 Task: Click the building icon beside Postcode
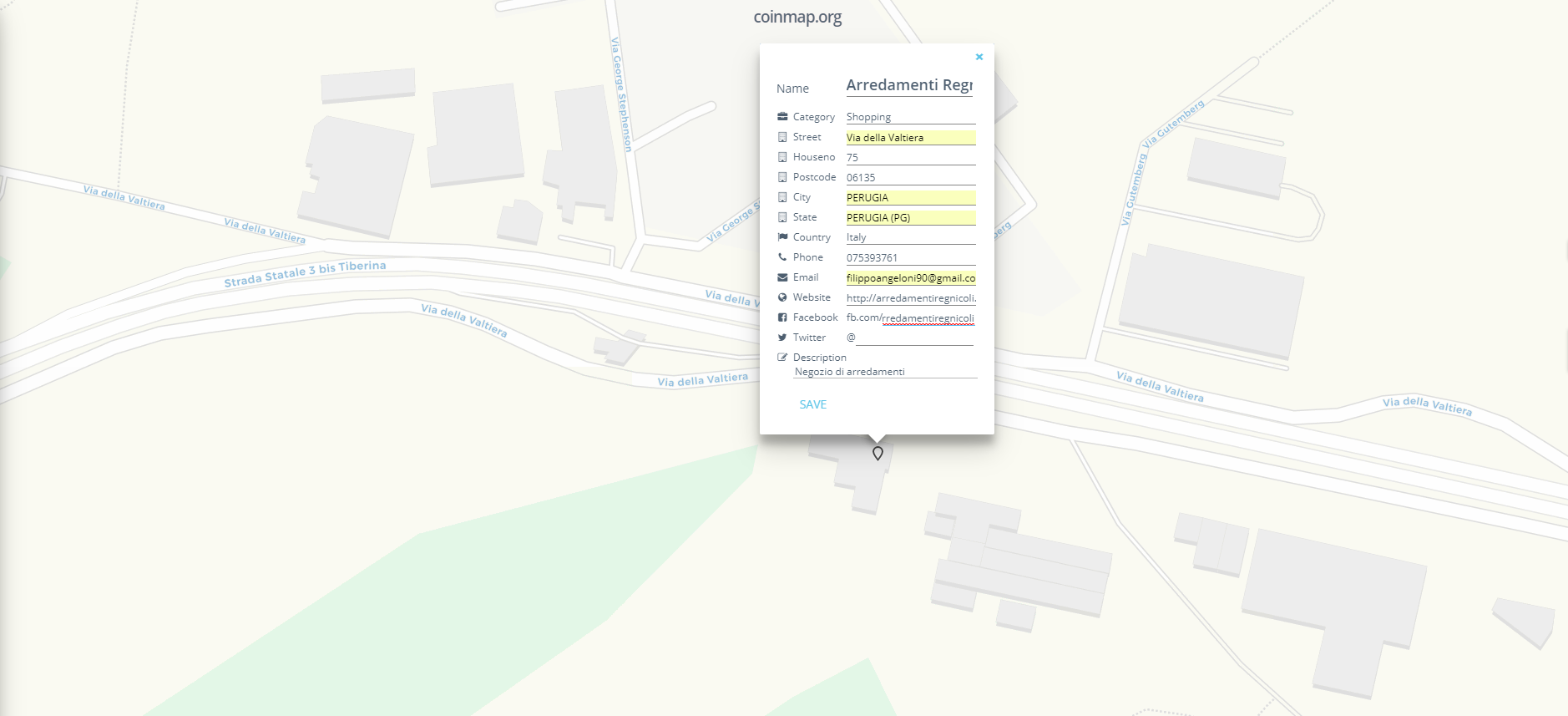pyautogui.click(x=782, y=177)
